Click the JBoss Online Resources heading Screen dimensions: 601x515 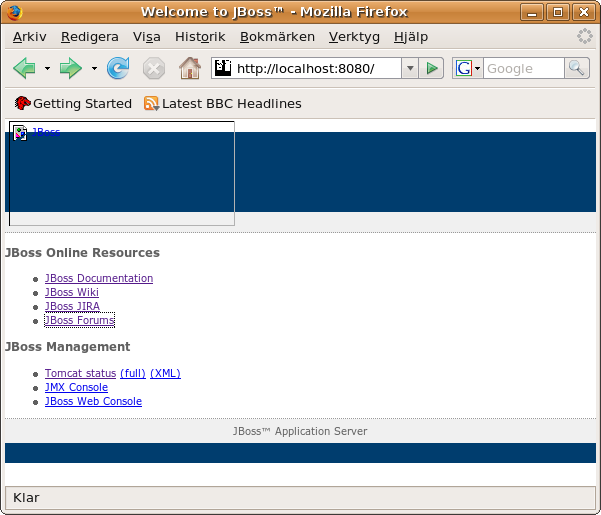[82, 253]
